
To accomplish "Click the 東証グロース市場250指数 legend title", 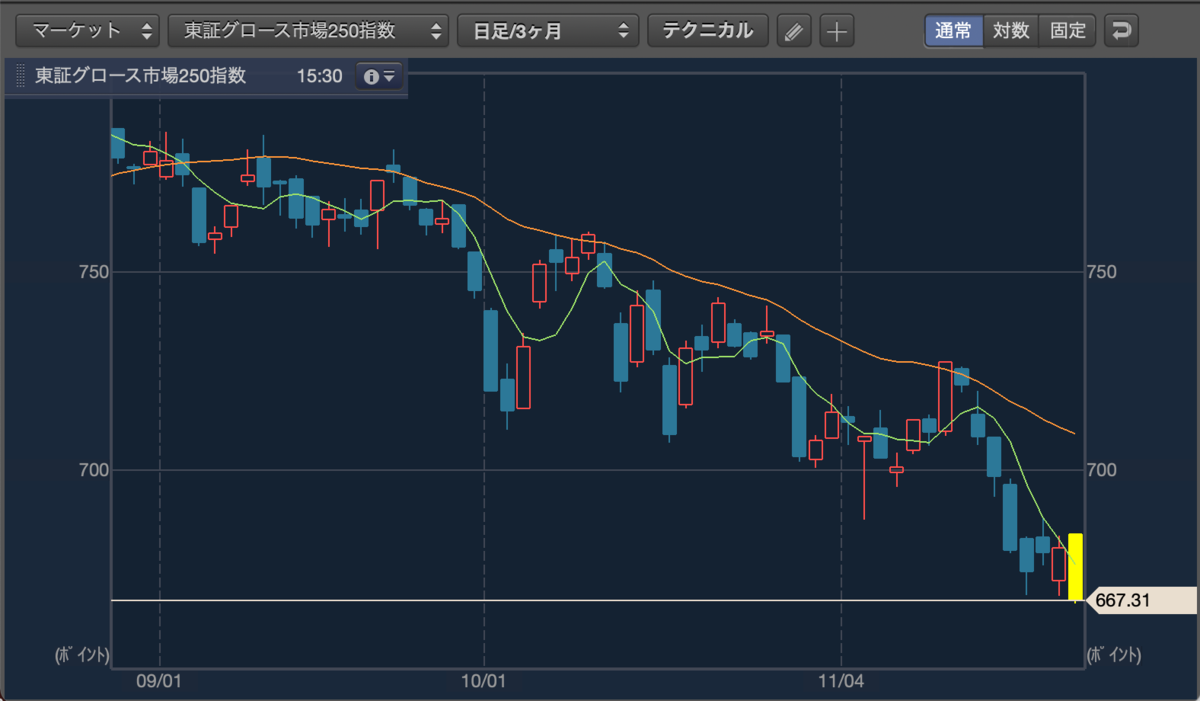I will (x=140, y=76).
